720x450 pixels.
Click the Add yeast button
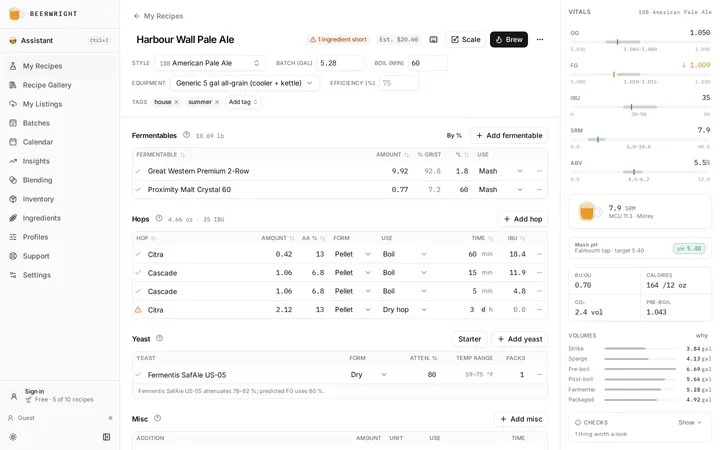click(x=520, y=339)
